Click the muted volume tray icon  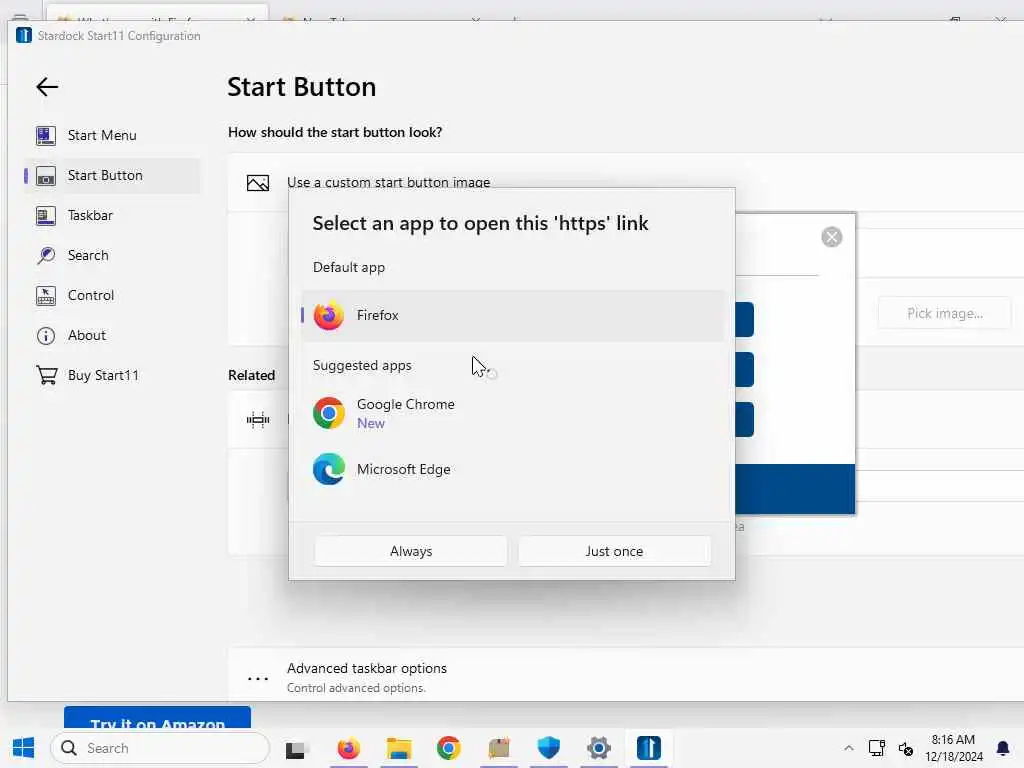coord(905,748)
